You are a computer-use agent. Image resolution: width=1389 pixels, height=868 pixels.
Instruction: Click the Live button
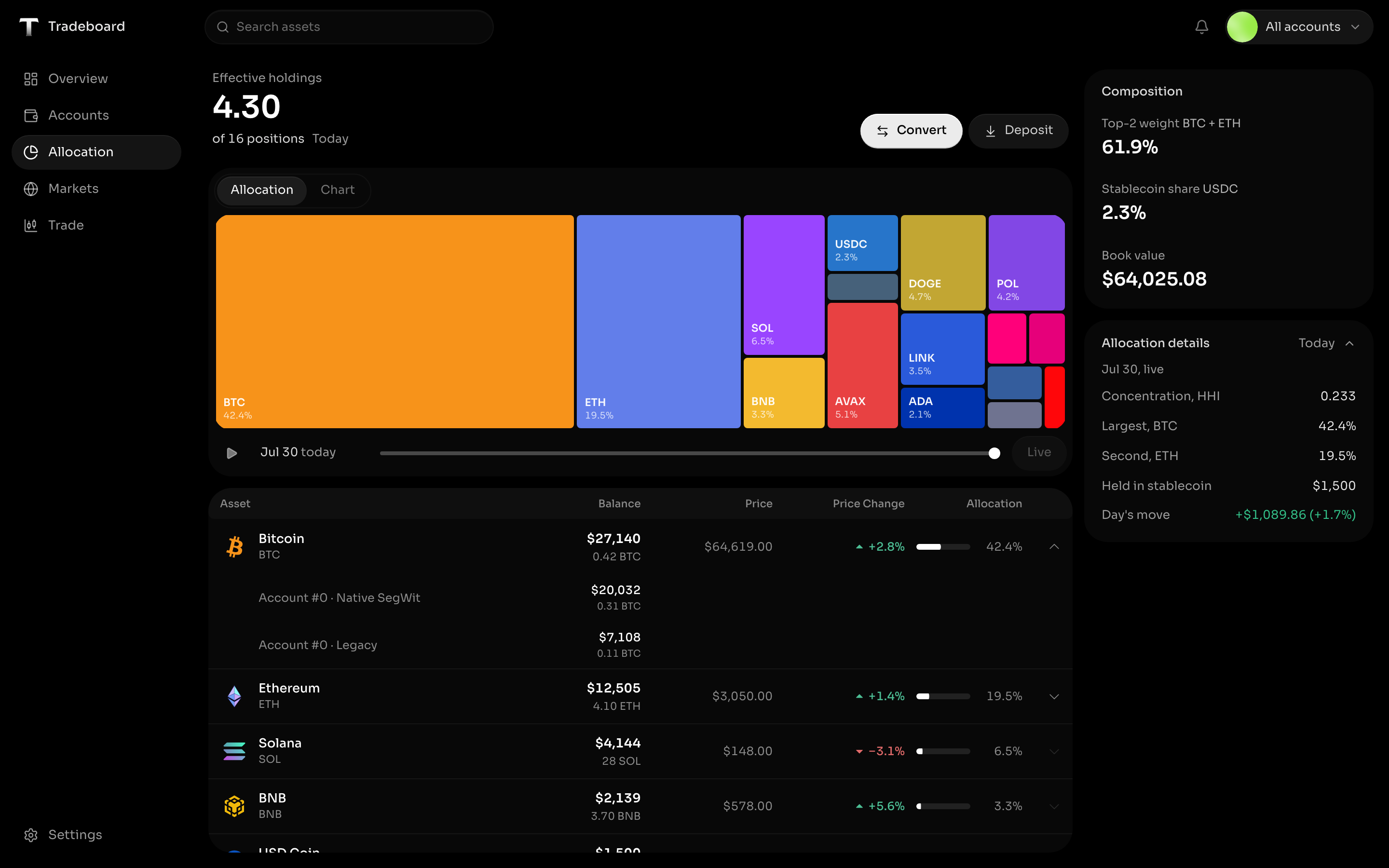pos(1039,453)
